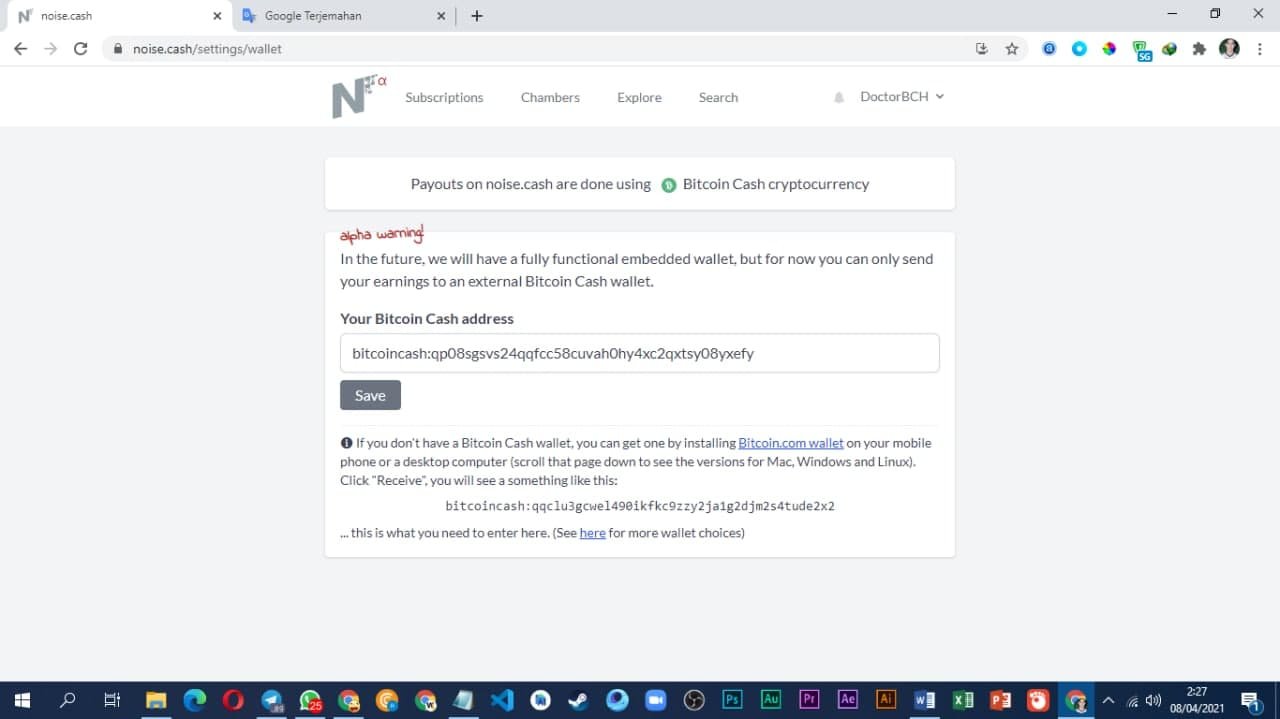Image resolution: width=1280 pixels, height=719 pixels.
Task: Launch Opera browser from the taskbar
Action: pyautogui.click(x=233, y=700)
